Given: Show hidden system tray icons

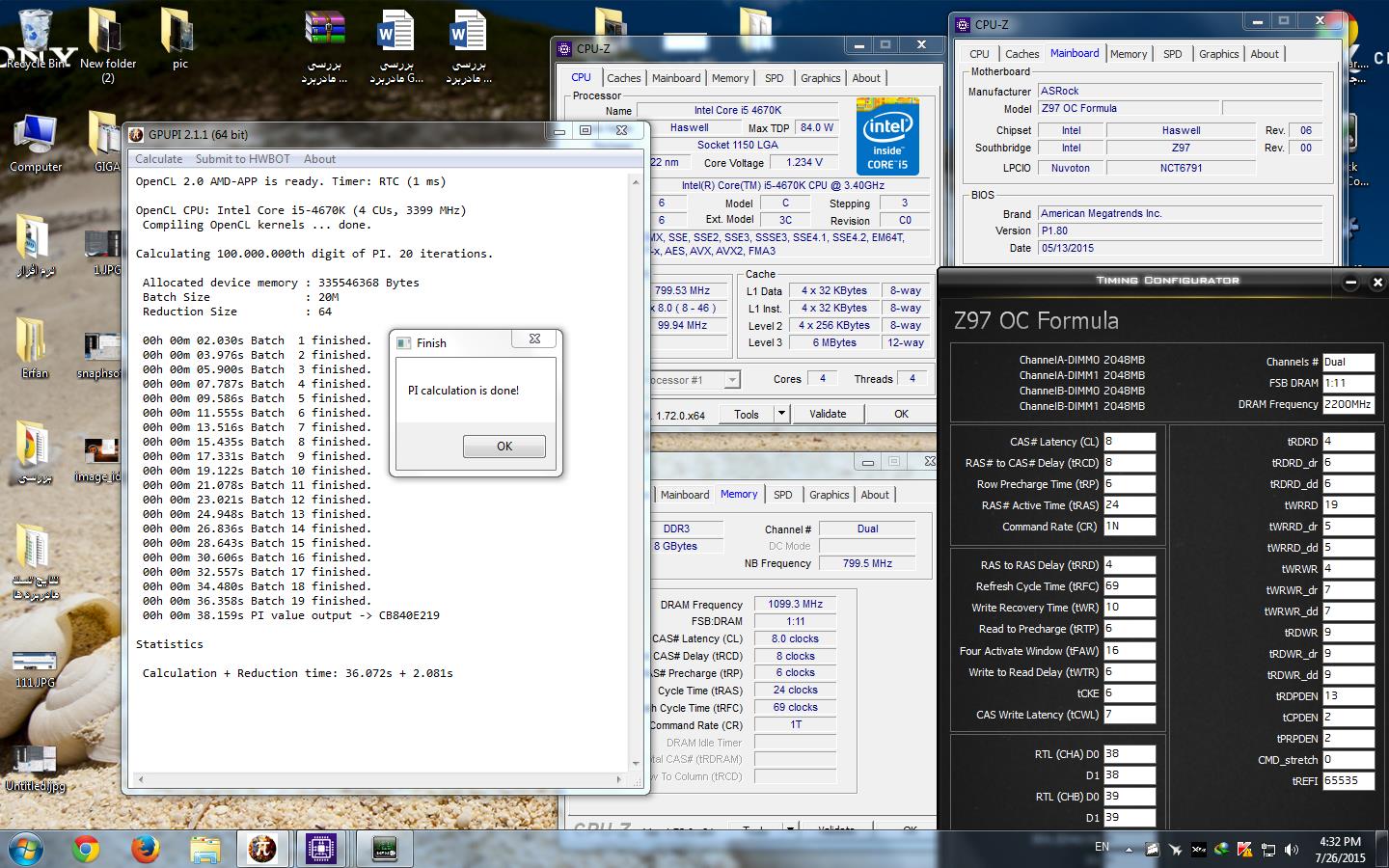Looking at the screenshot, I should coord(1129,850).
